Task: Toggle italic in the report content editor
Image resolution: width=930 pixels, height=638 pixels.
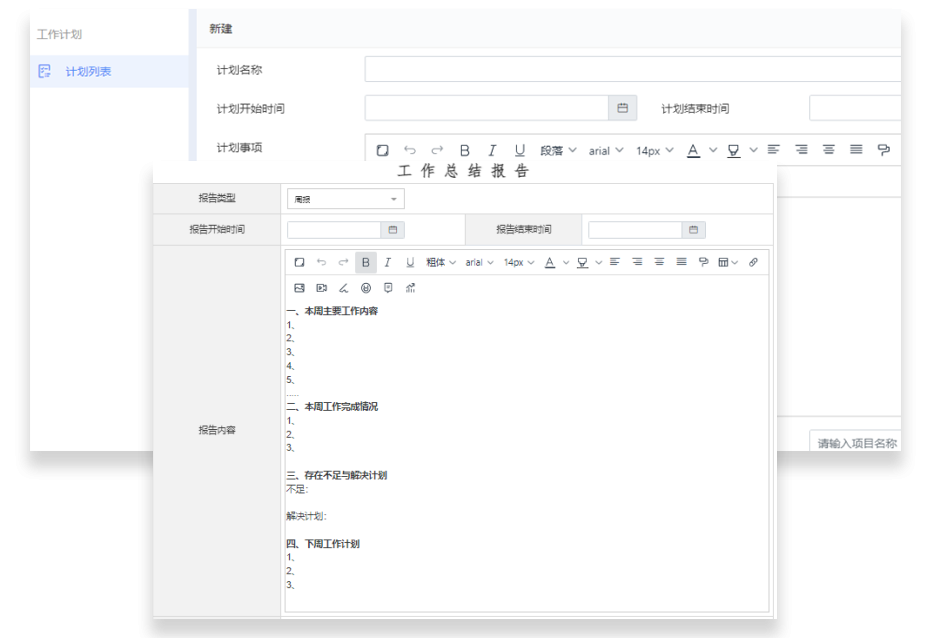Action: [x=387, y=262]
